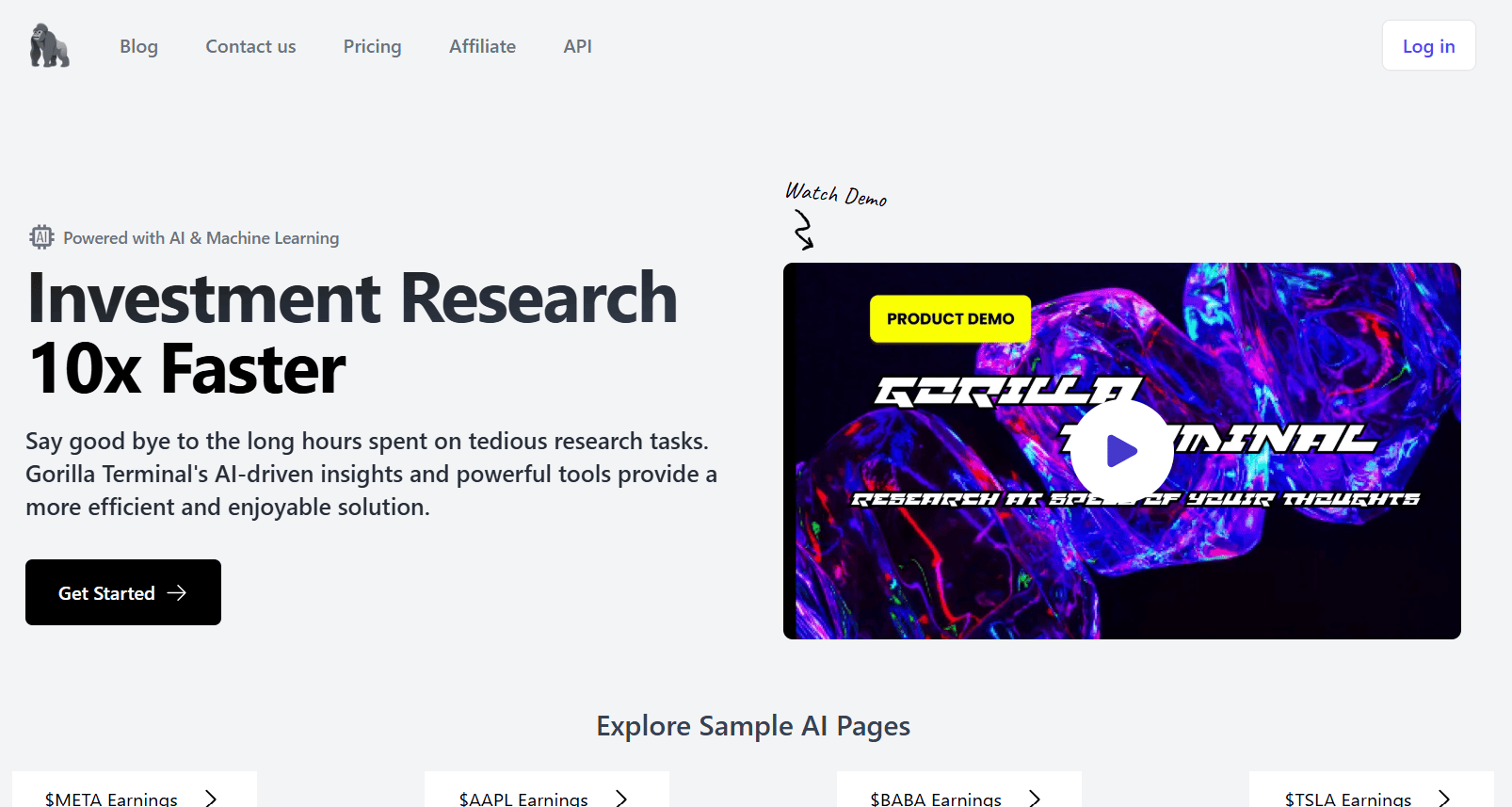Click the $META Earnings label

[111, 799]
